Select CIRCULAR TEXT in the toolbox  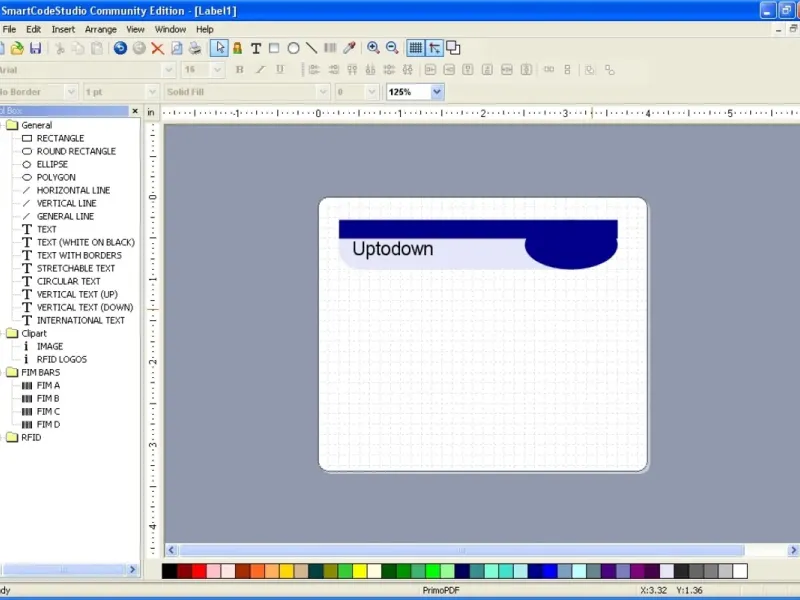[x=68, y=281]
